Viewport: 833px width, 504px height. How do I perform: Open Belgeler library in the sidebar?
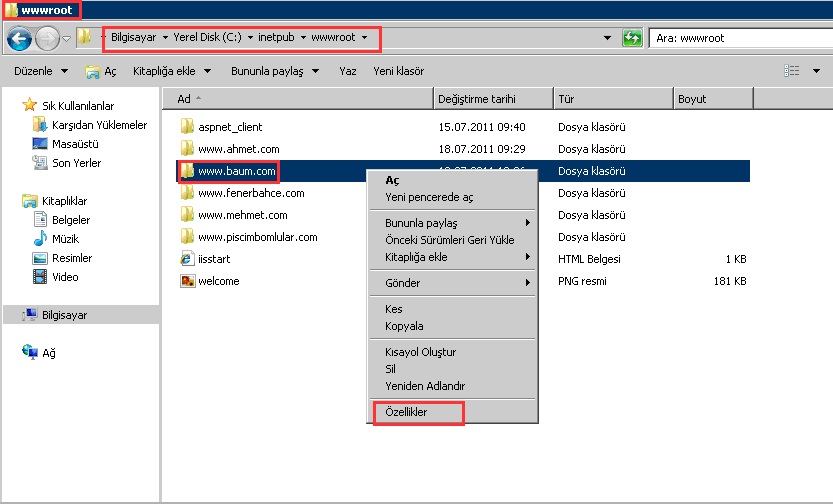coord(71,220)
